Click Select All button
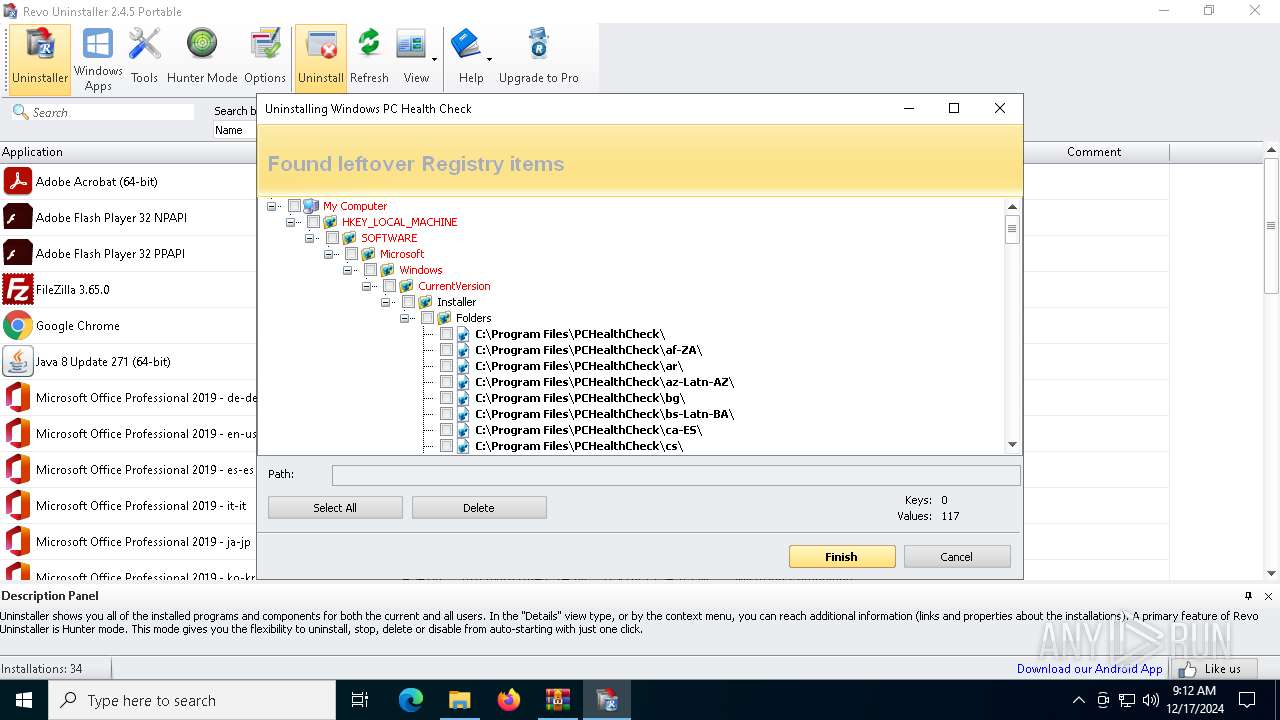 [335, 508]
